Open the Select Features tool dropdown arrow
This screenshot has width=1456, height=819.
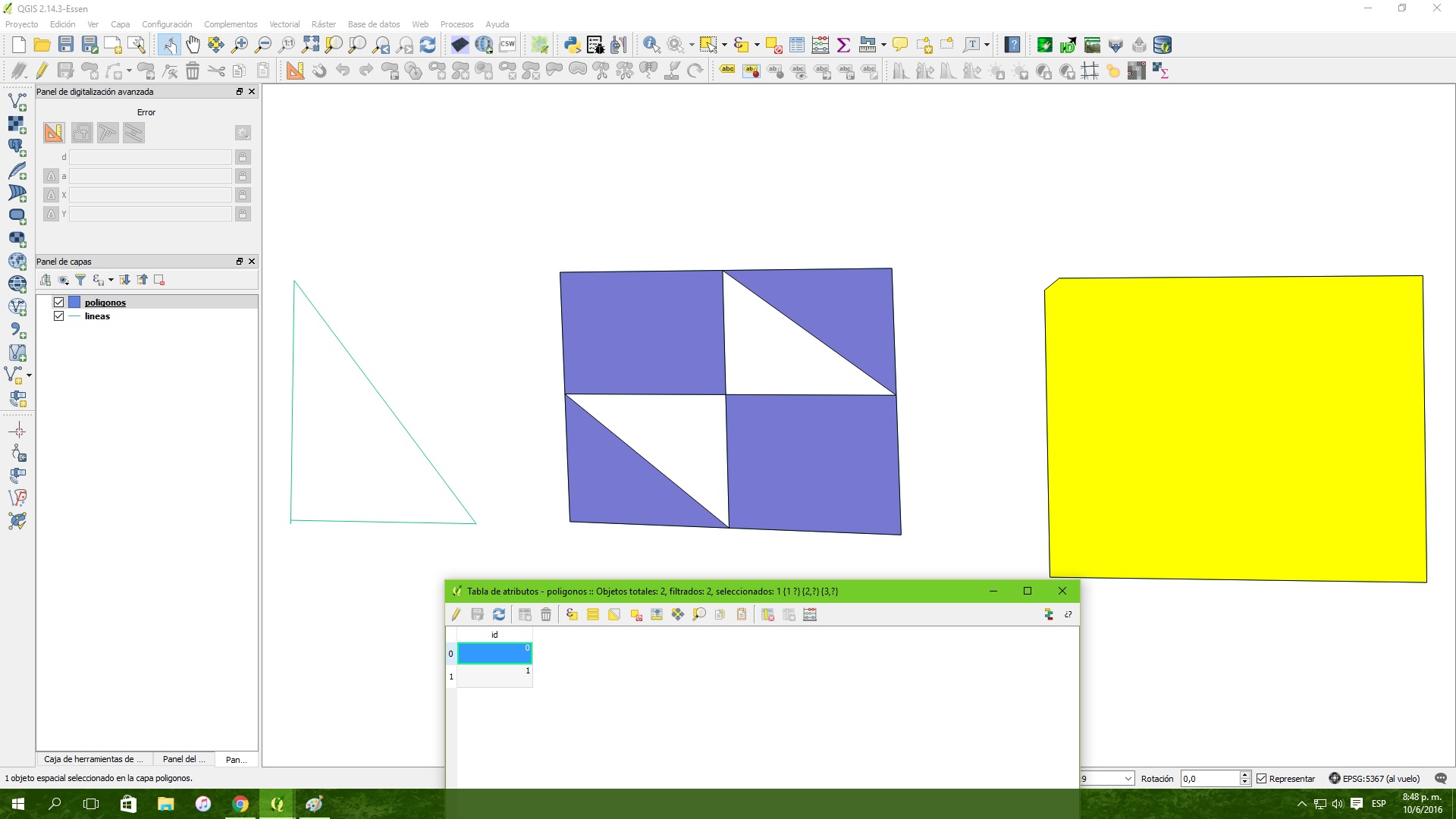724,45
